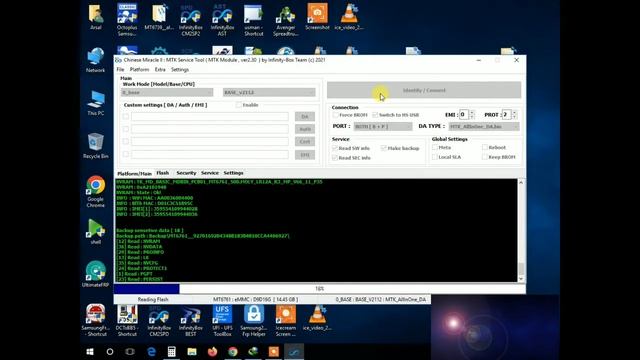Open File Explorer from the taskbar
This screenshot has height=360, width=640.
tap(192, 351)
